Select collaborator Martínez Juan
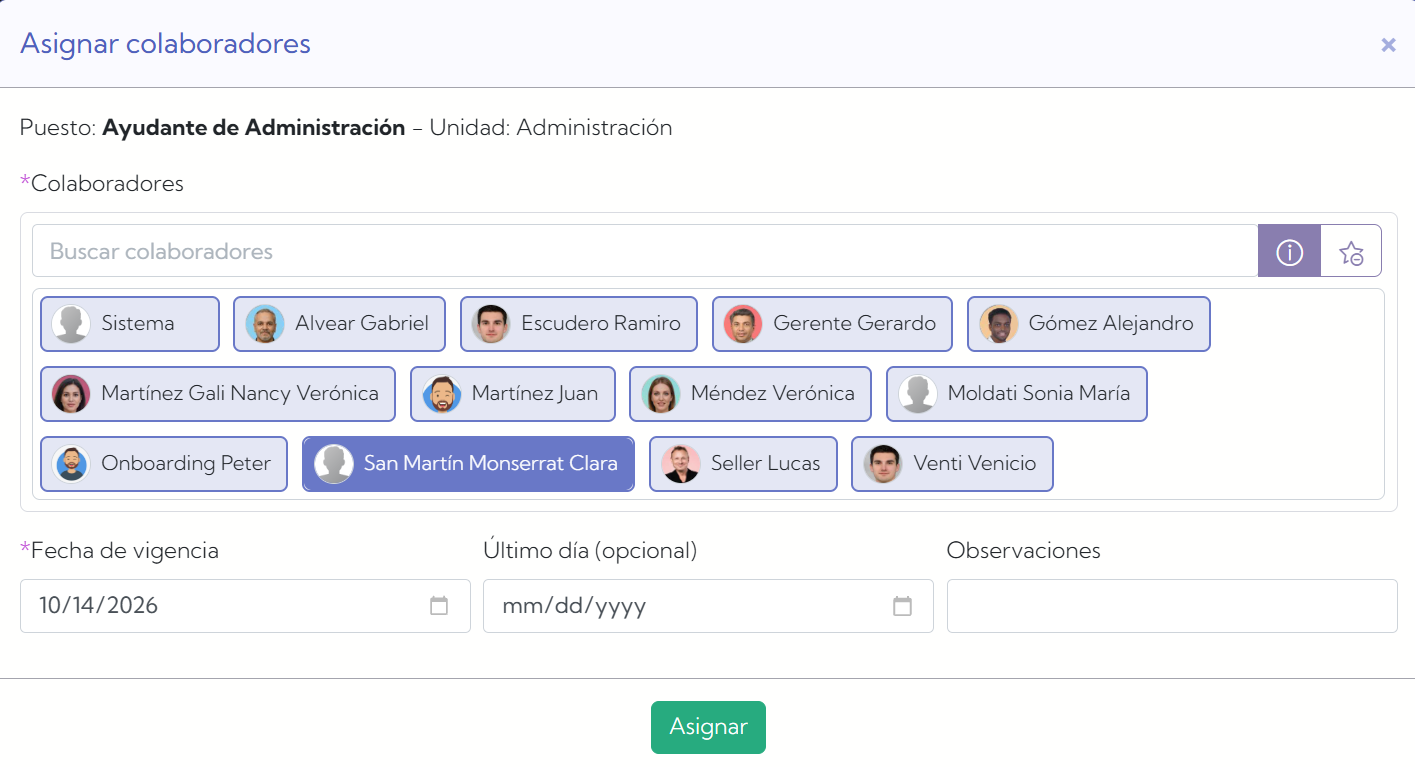The width and height of the screenshot is (1415, 767). [512, 394]
